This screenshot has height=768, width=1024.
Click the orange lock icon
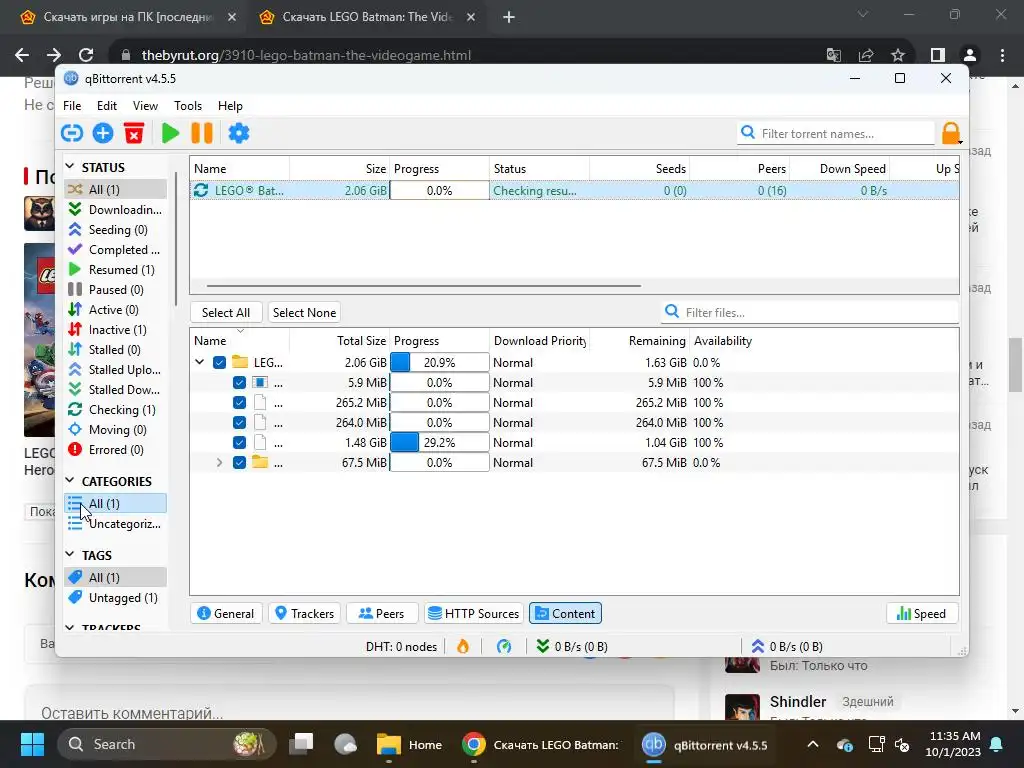(x=951, y=133)
